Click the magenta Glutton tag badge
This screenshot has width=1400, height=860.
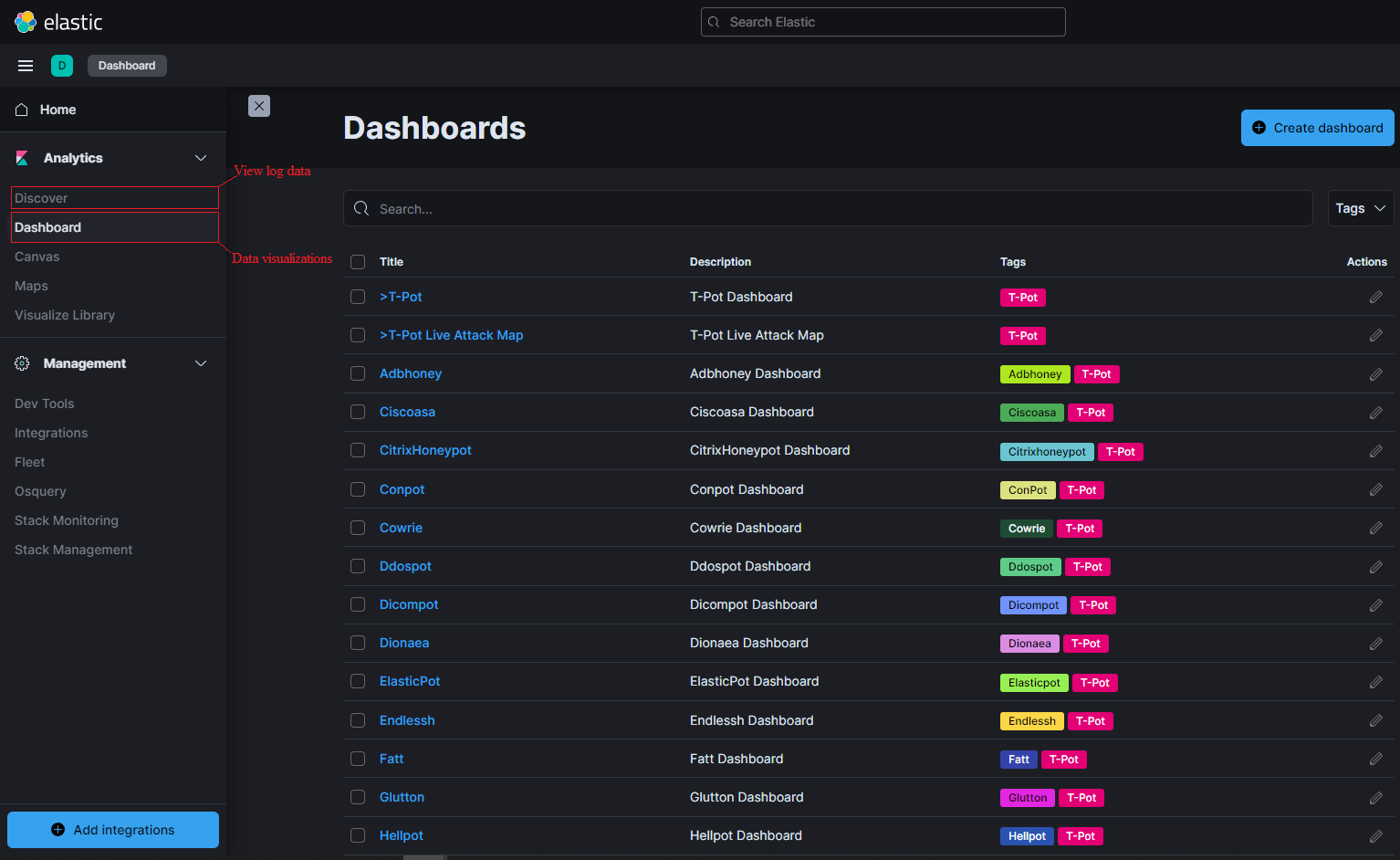coord(1028,798)
